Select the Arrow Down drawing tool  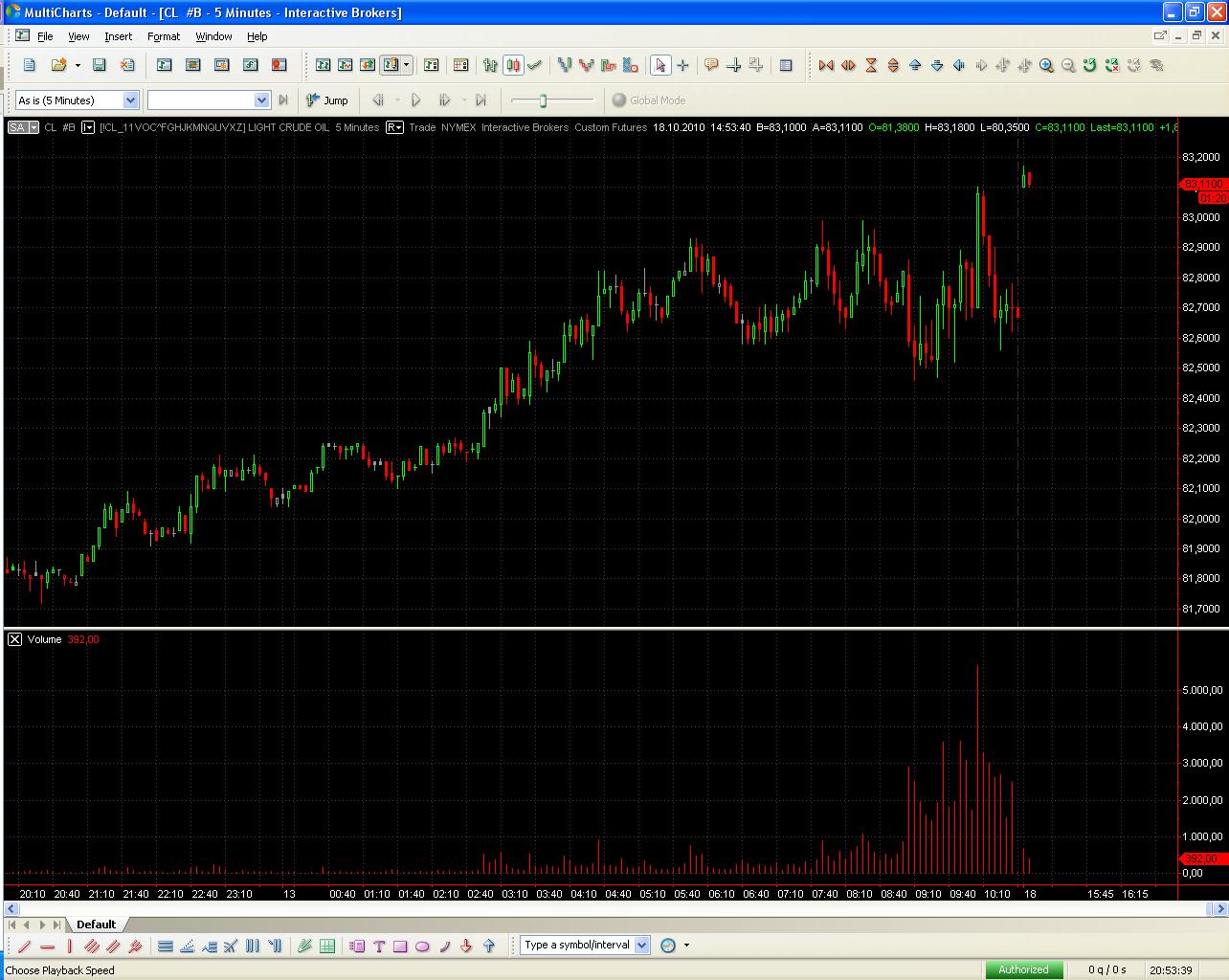point(466,947)
